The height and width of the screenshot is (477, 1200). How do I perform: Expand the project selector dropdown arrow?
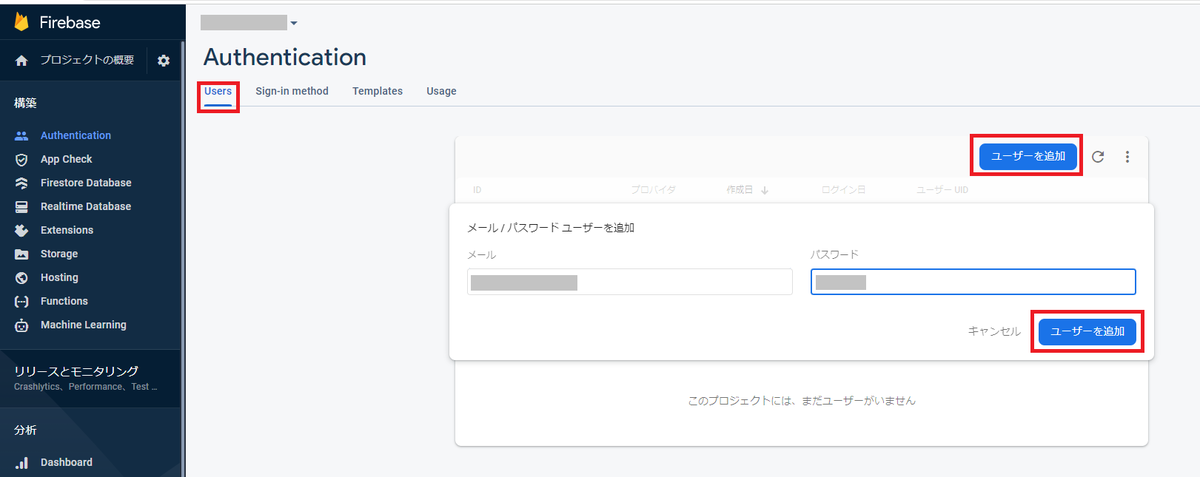293,23
